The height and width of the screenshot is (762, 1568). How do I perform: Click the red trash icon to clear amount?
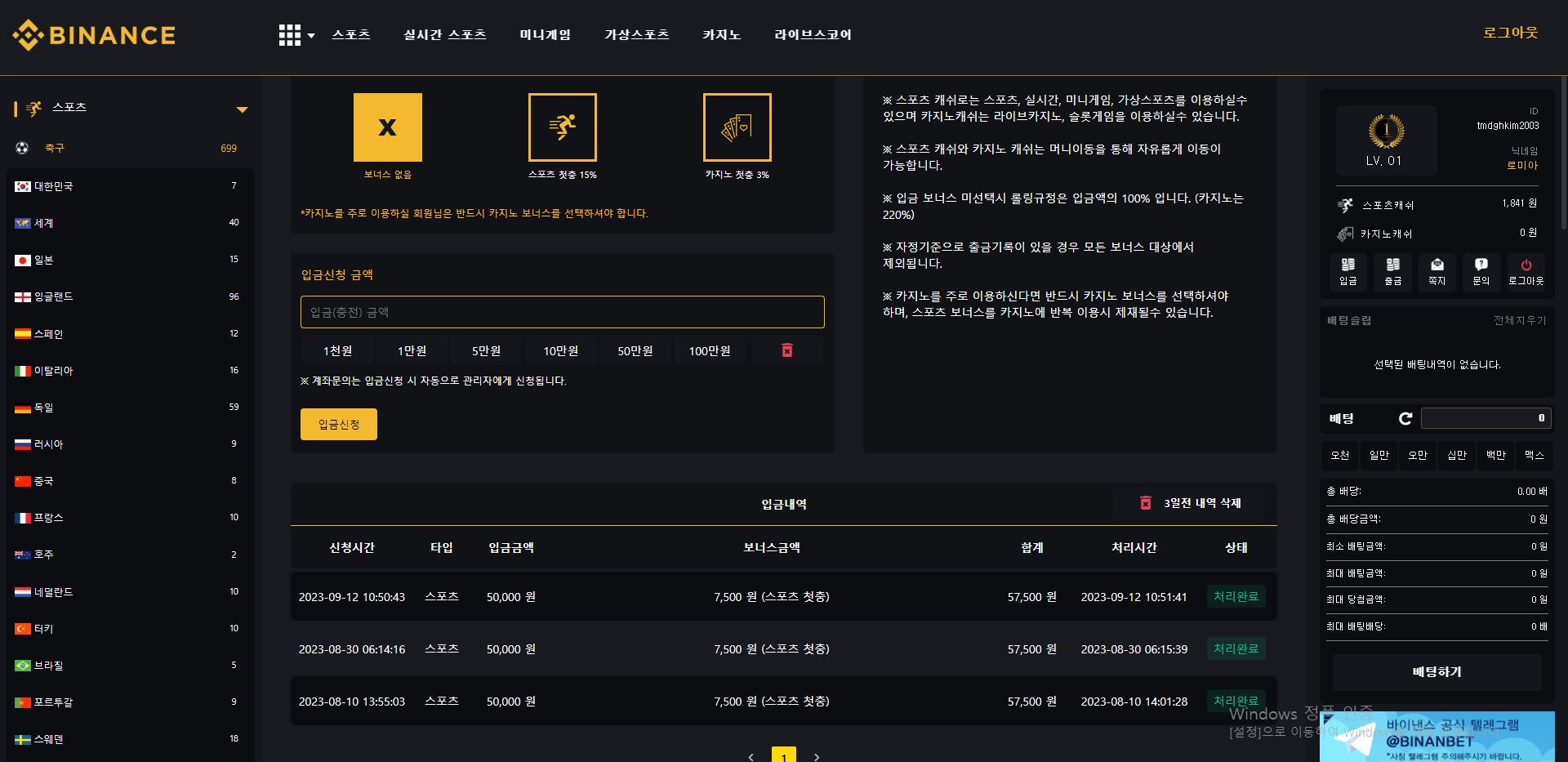tap(786, 350)
